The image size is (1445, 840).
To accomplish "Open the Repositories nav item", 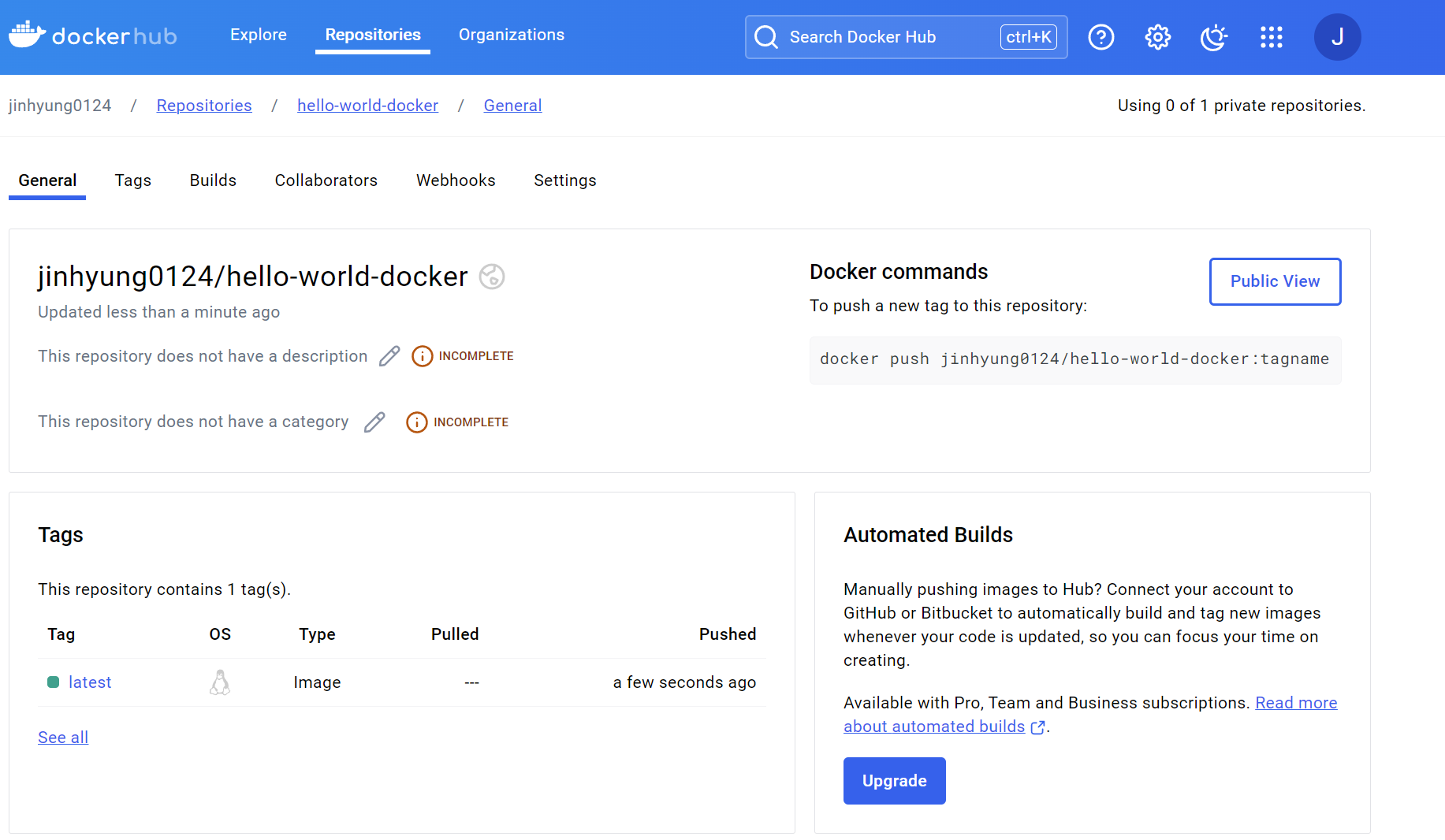I will pyautogui.click(x=373, y=35).
